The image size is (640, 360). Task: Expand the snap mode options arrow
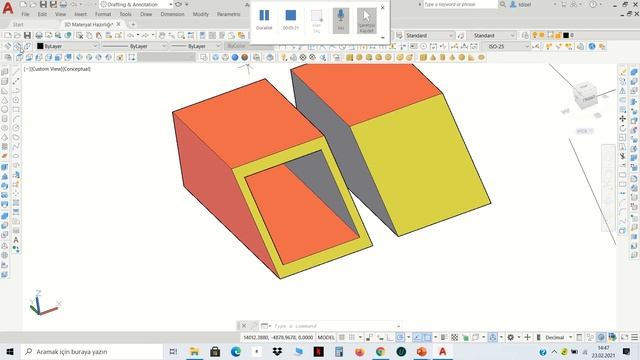pos(360,337)
